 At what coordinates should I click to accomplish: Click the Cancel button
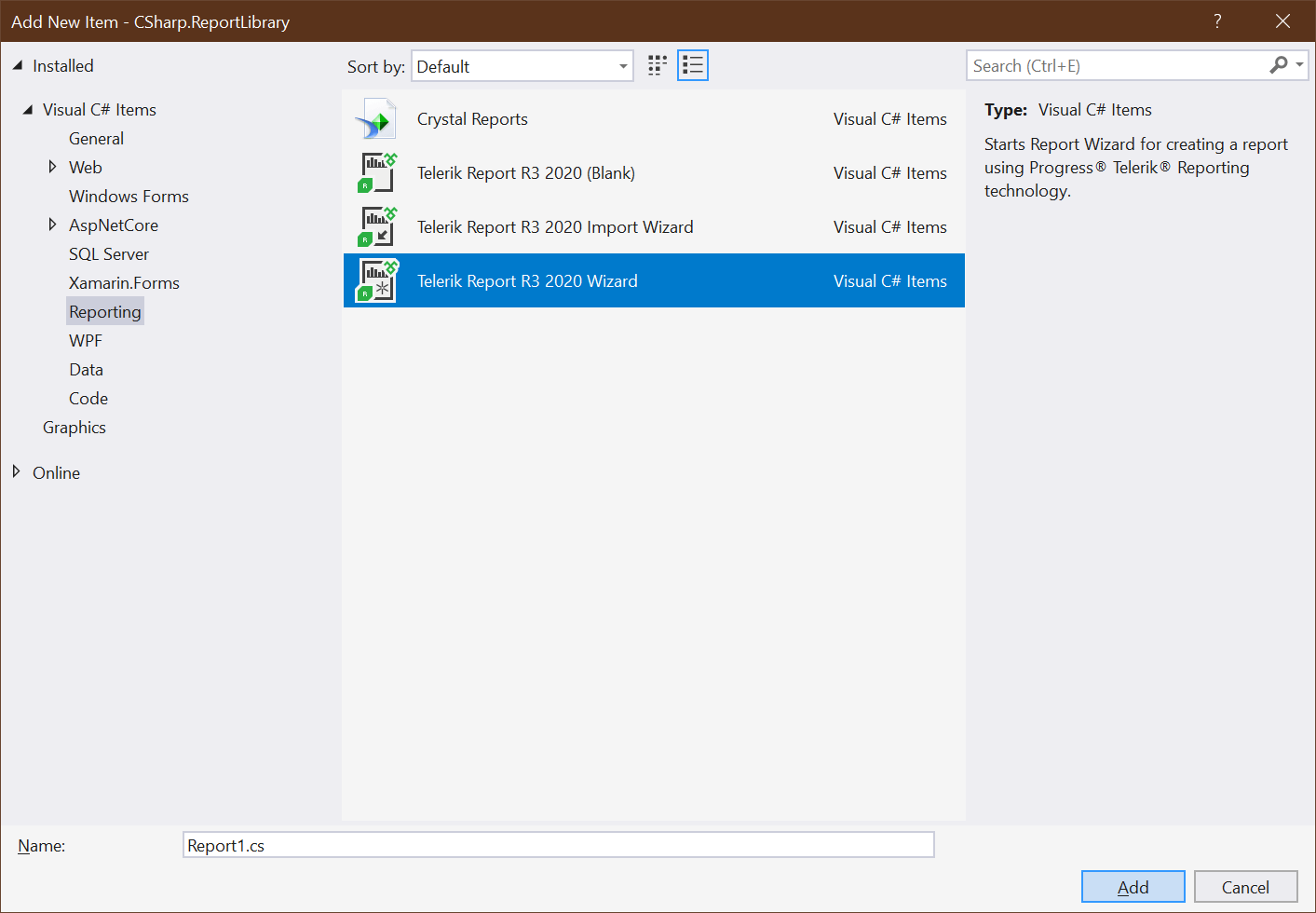[x=1245, y=886]
